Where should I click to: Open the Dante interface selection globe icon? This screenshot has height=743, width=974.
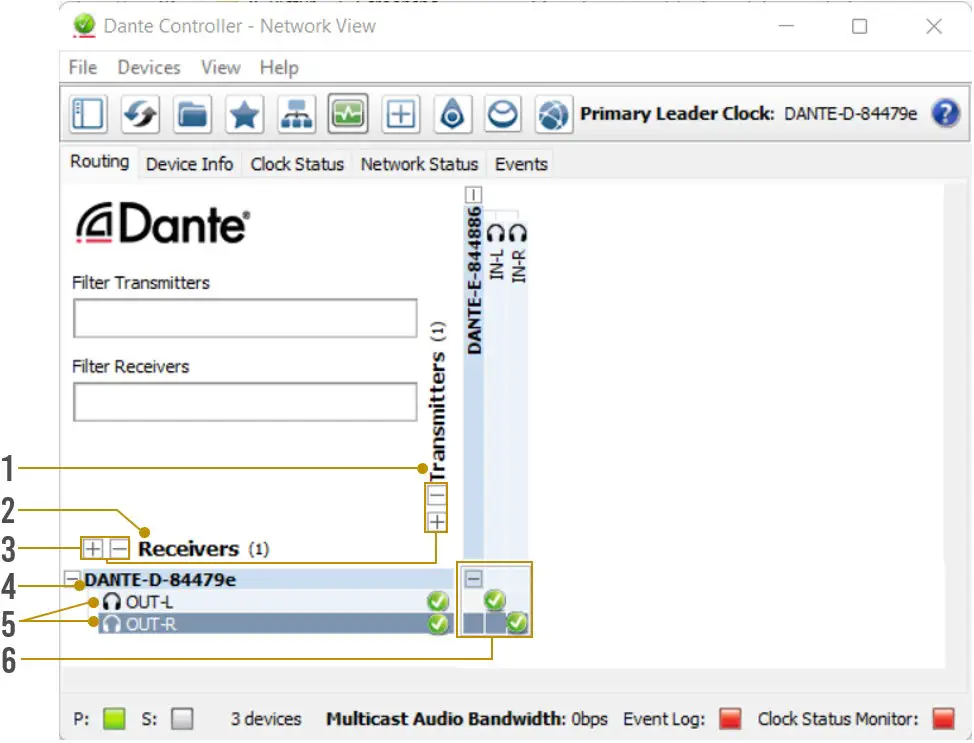pos(554,114)
